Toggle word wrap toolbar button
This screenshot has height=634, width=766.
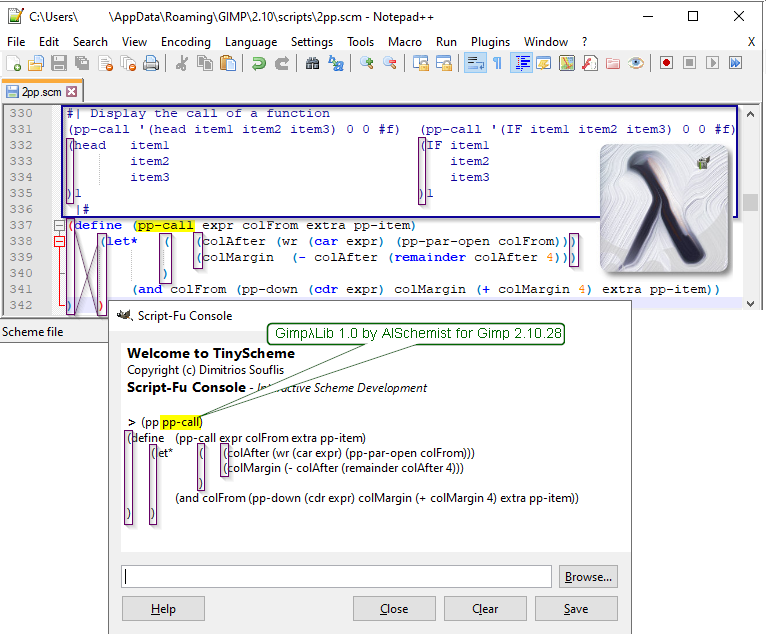coord(474,63)
